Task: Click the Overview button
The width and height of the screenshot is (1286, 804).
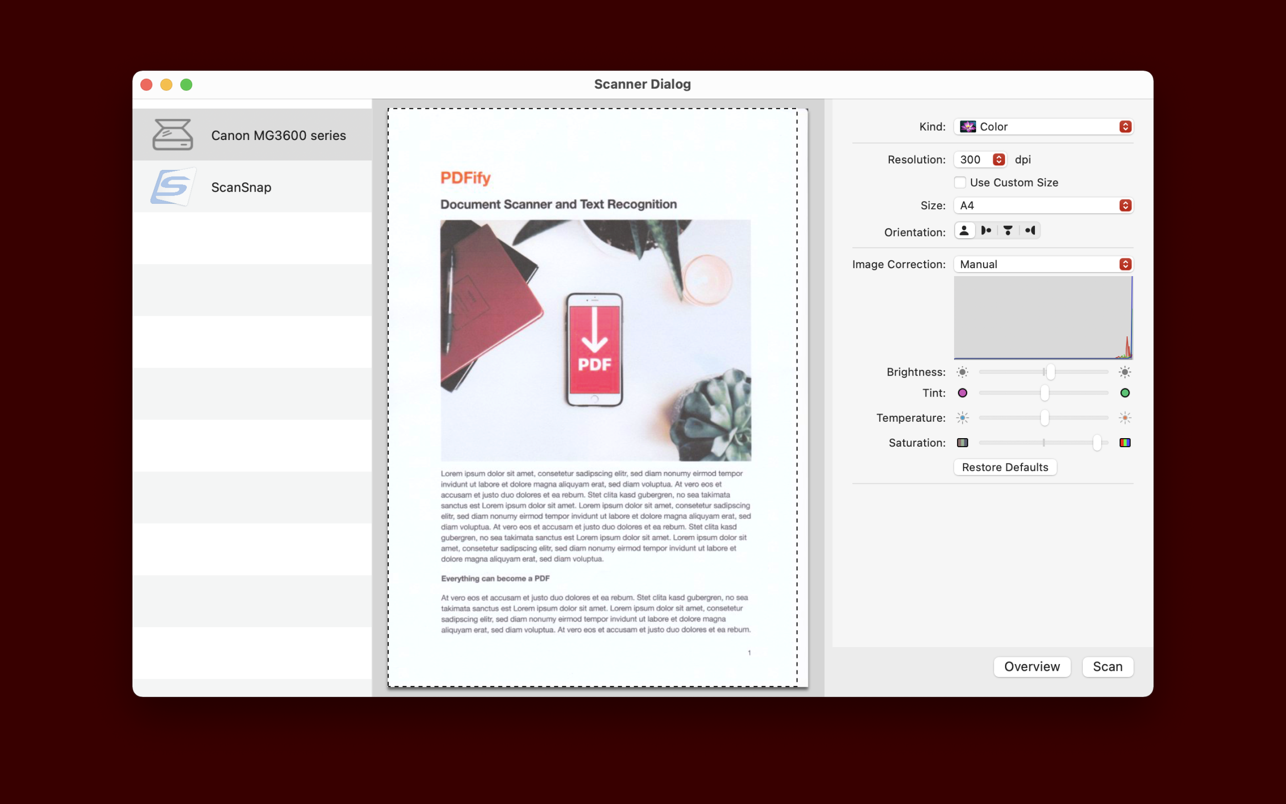Action: [x=1031, y=667]
